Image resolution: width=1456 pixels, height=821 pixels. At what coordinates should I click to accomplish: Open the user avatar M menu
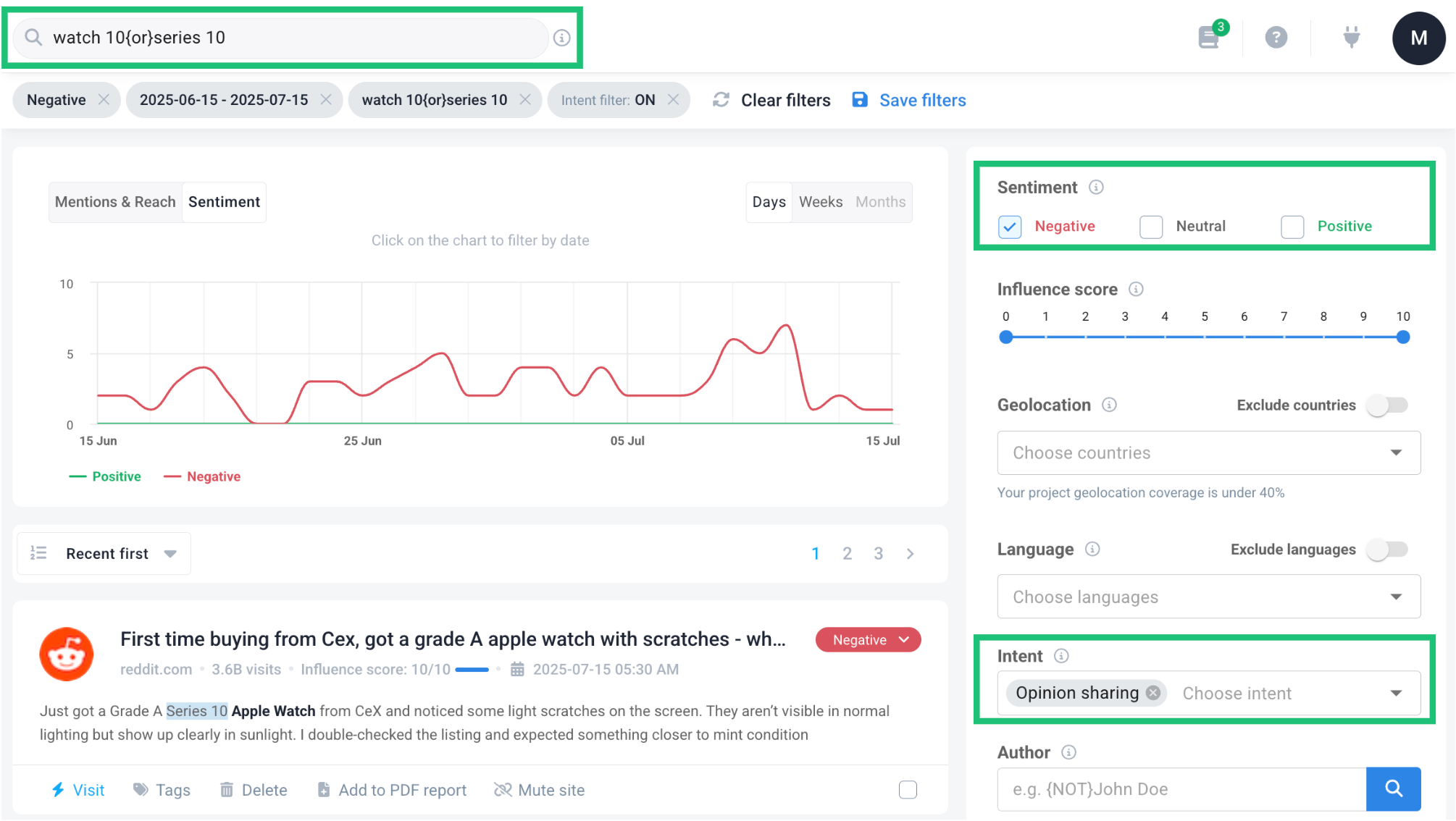coord(1418,38)
